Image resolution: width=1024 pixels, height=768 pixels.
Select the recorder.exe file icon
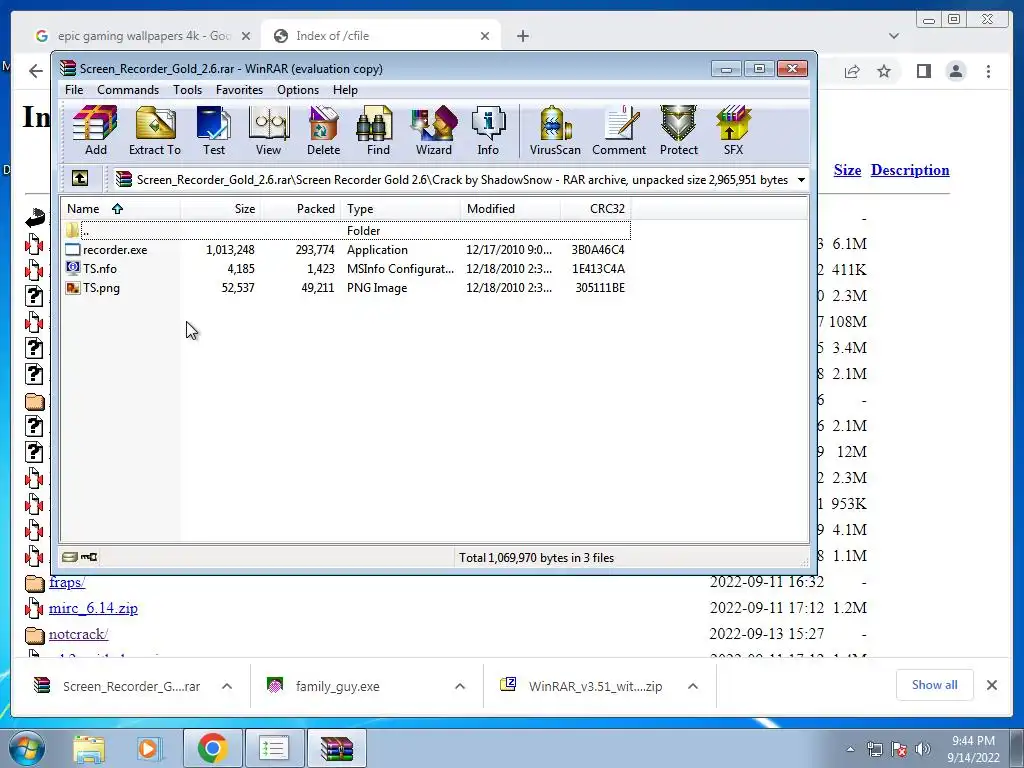pyautogui.click(x=72, y=249)
